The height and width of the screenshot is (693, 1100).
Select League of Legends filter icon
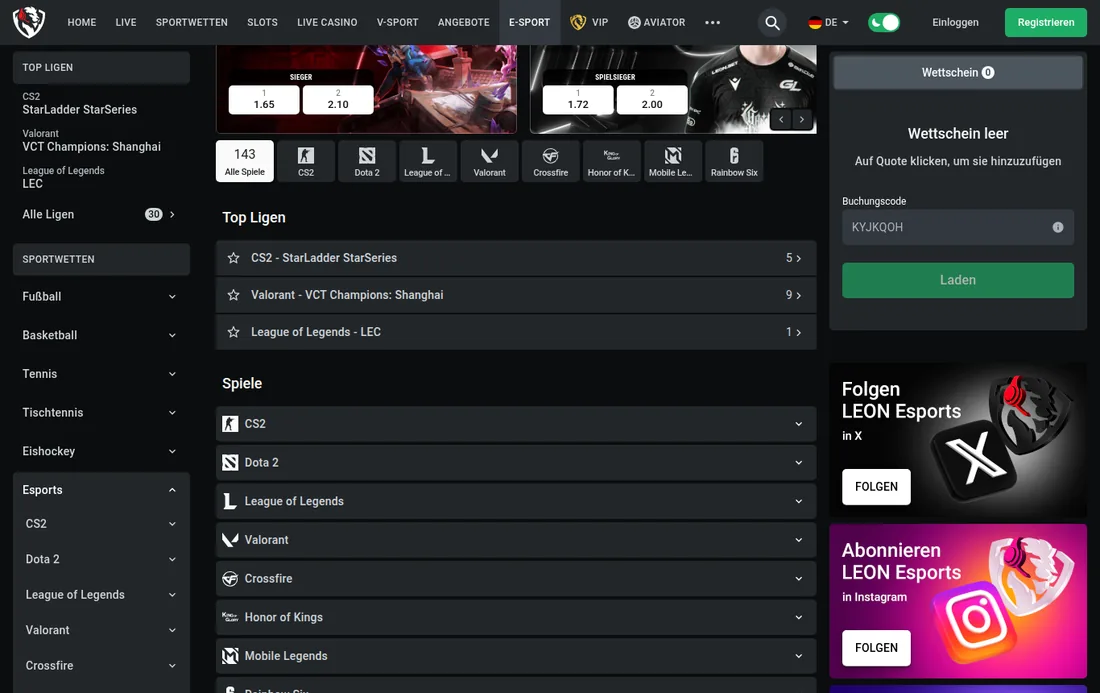point(428,161)
